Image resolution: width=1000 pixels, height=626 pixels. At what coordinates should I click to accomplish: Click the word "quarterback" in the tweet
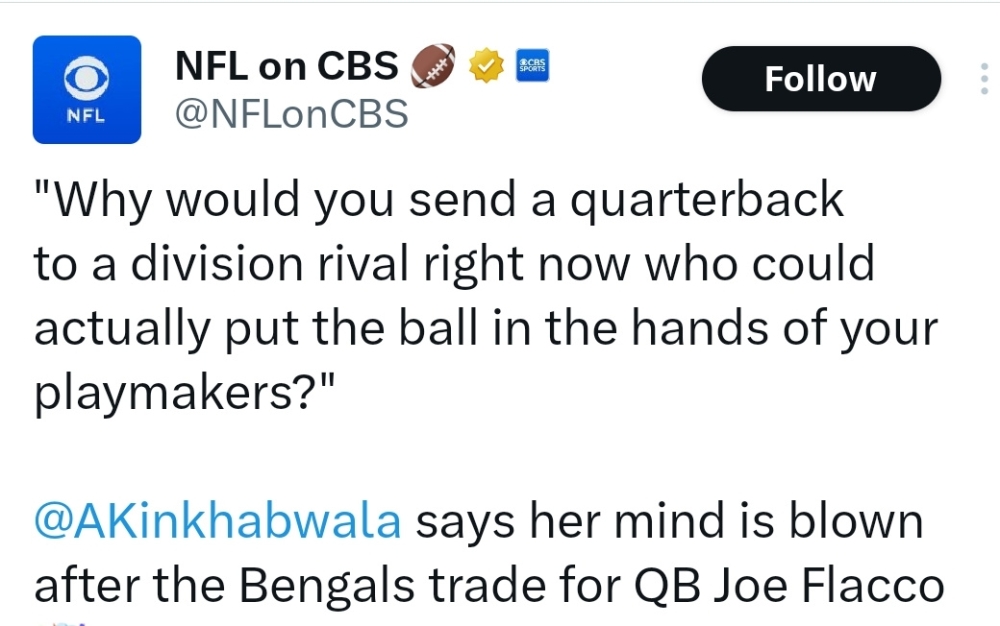707,201
